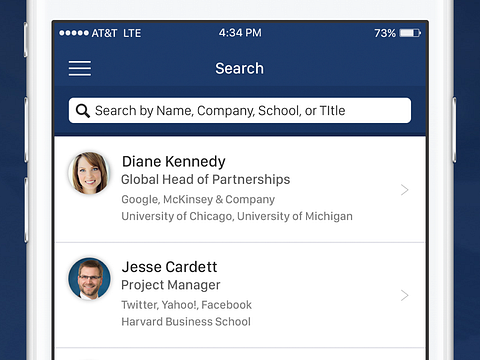The height and width of the screenshot is (360, 480).
Task: Tap Harvard Business School text
Action: coord(186,322)
